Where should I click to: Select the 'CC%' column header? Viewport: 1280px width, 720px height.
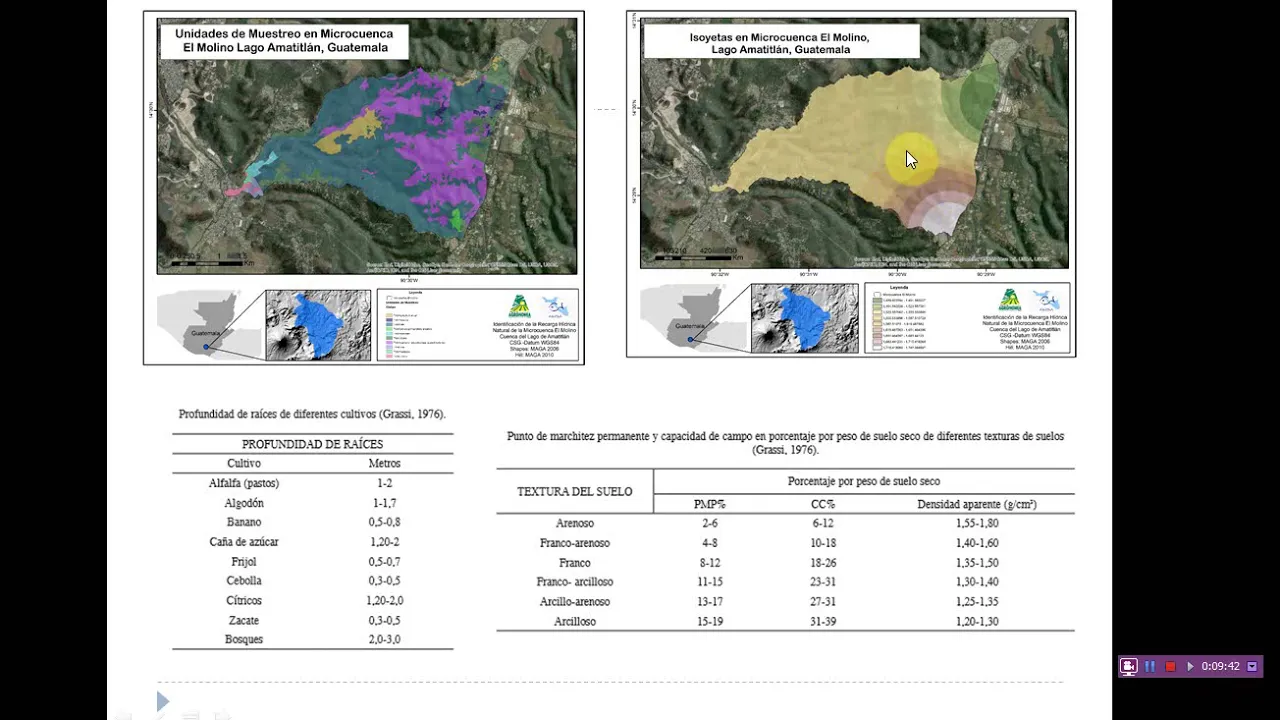pyautogui.click(x=823, y=504)
